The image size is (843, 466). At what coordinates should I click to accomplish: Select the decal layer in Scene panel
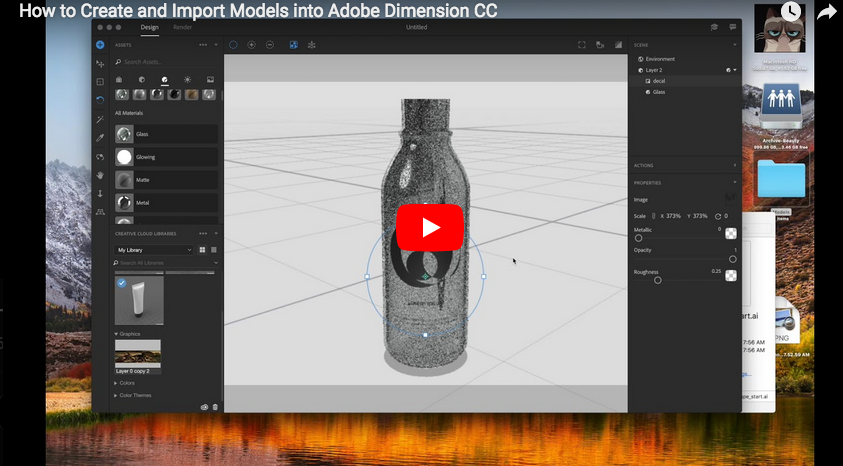point(659,81)
